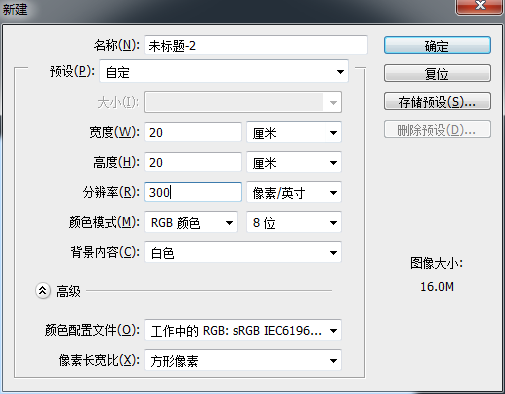Click the 宽度 value field
Screen dimensions: 505x394
[193, 132]
